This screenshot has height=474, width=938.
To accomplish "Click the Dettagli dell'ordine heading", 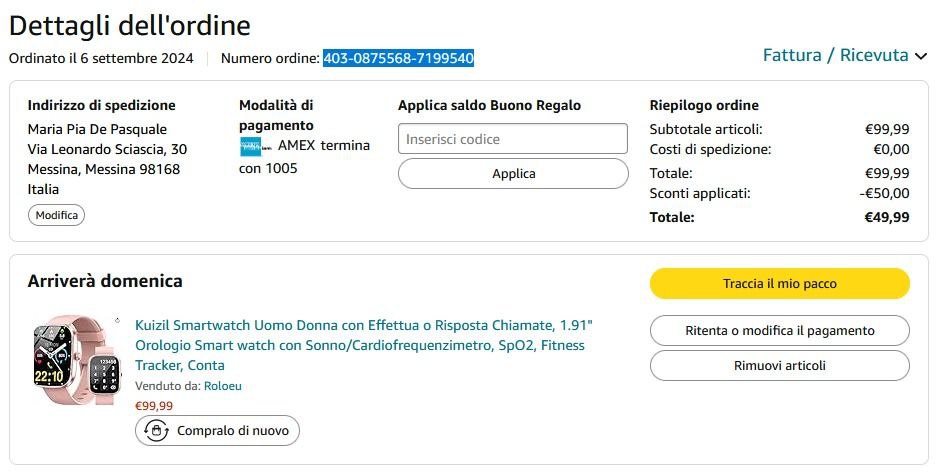I will click(x=130, y=25).
